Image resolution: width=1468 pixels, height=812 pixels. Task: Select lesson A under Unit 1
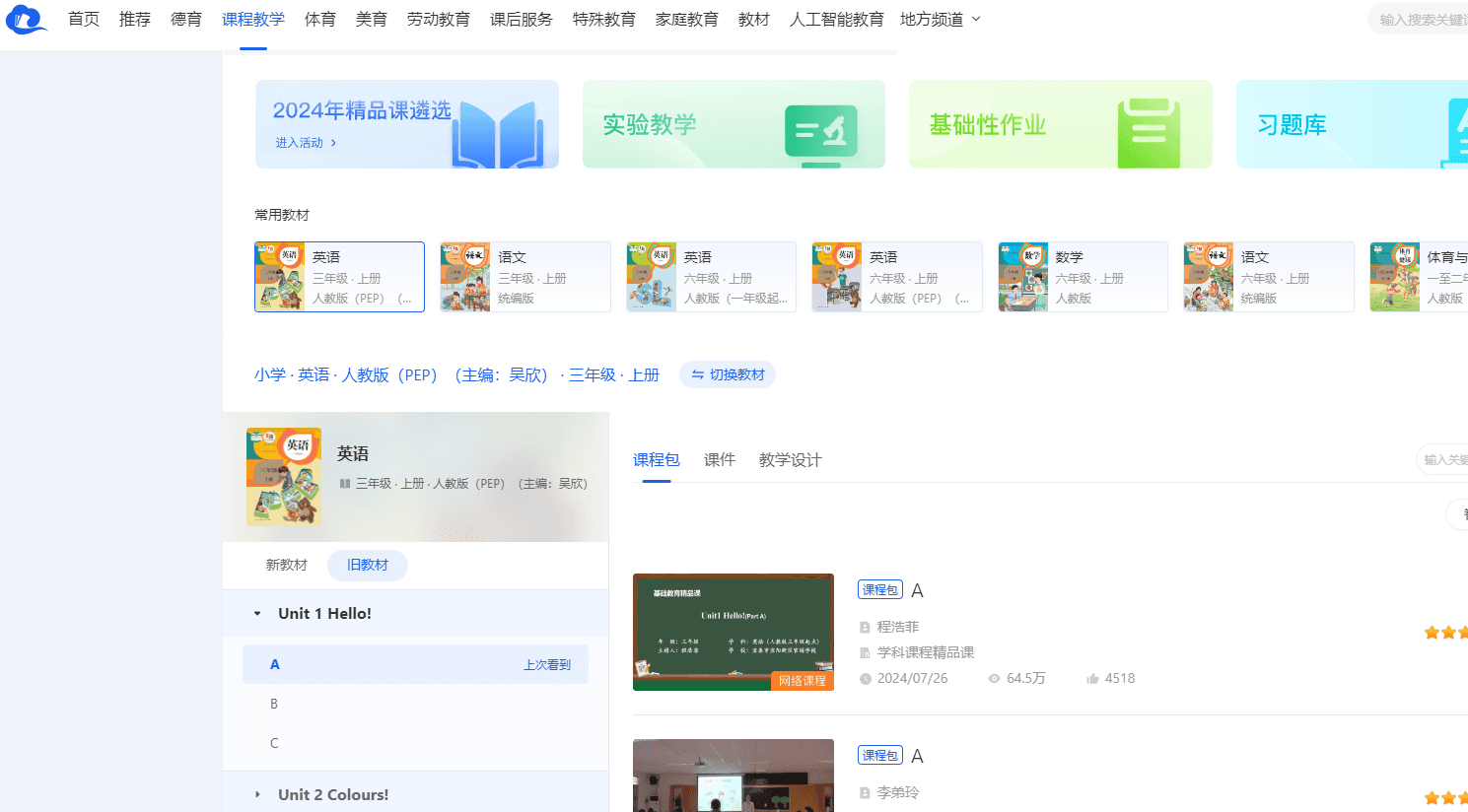pos(415,664)
